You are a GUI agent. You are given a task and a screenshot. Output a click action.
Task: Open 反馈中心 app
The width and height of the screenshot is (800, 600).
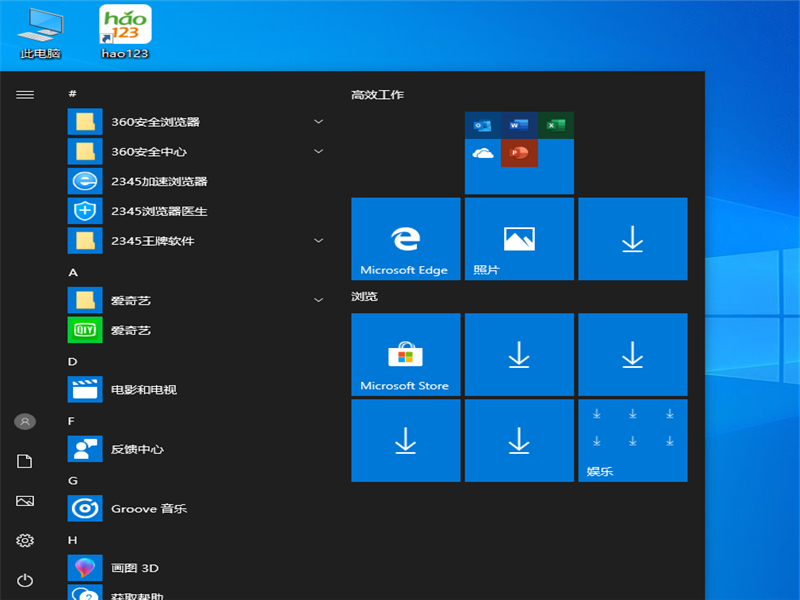pos(195,449)
